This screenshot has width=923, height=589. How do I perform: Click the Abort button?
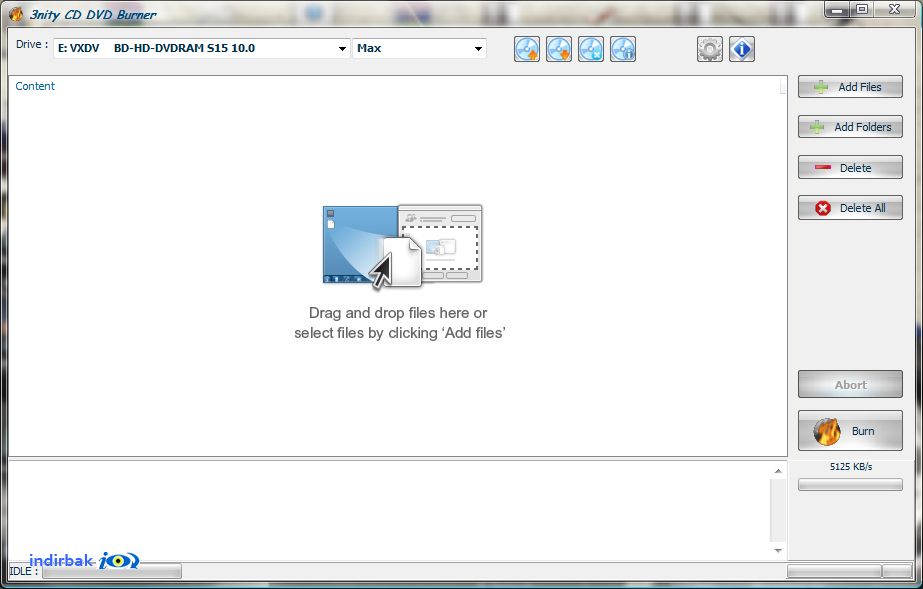(x=850, y=385)
